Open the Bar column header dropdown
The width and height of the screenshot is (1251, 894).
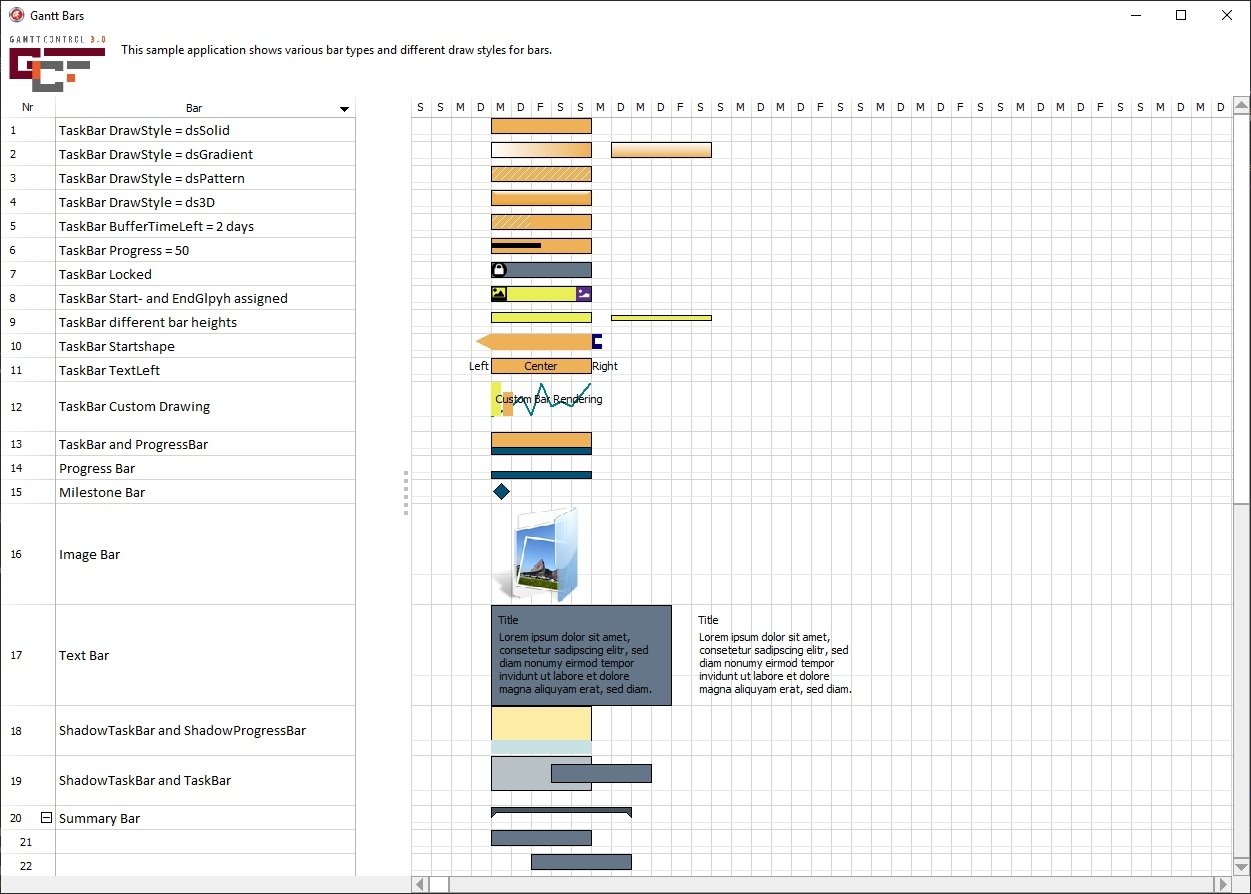[344, 108]
